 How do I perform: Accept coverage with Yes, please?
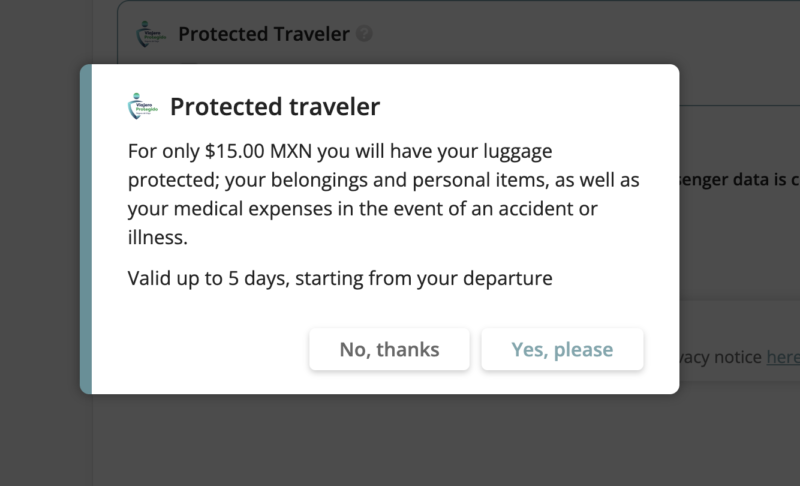coord(562,350)
